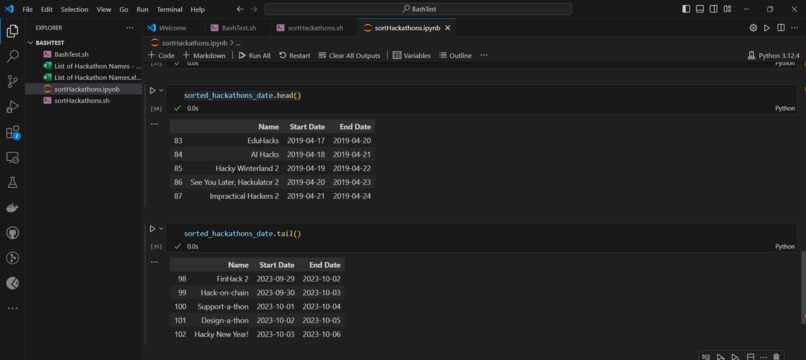This screenshot has height=360, width=806.
Task: Open BashTest.sh in the explorer
Action: (84, 55)
